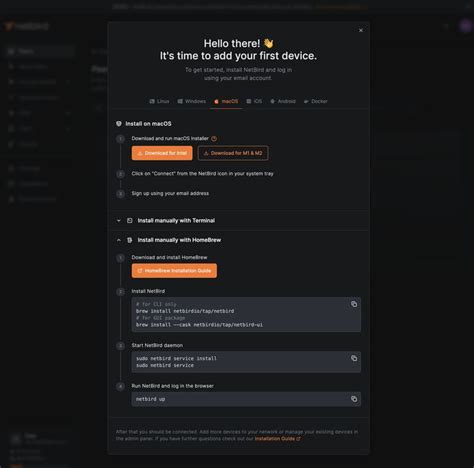Screen dimensions: 474x468
Task: Copy the brew install commands
Action: [x=354, y=304]
